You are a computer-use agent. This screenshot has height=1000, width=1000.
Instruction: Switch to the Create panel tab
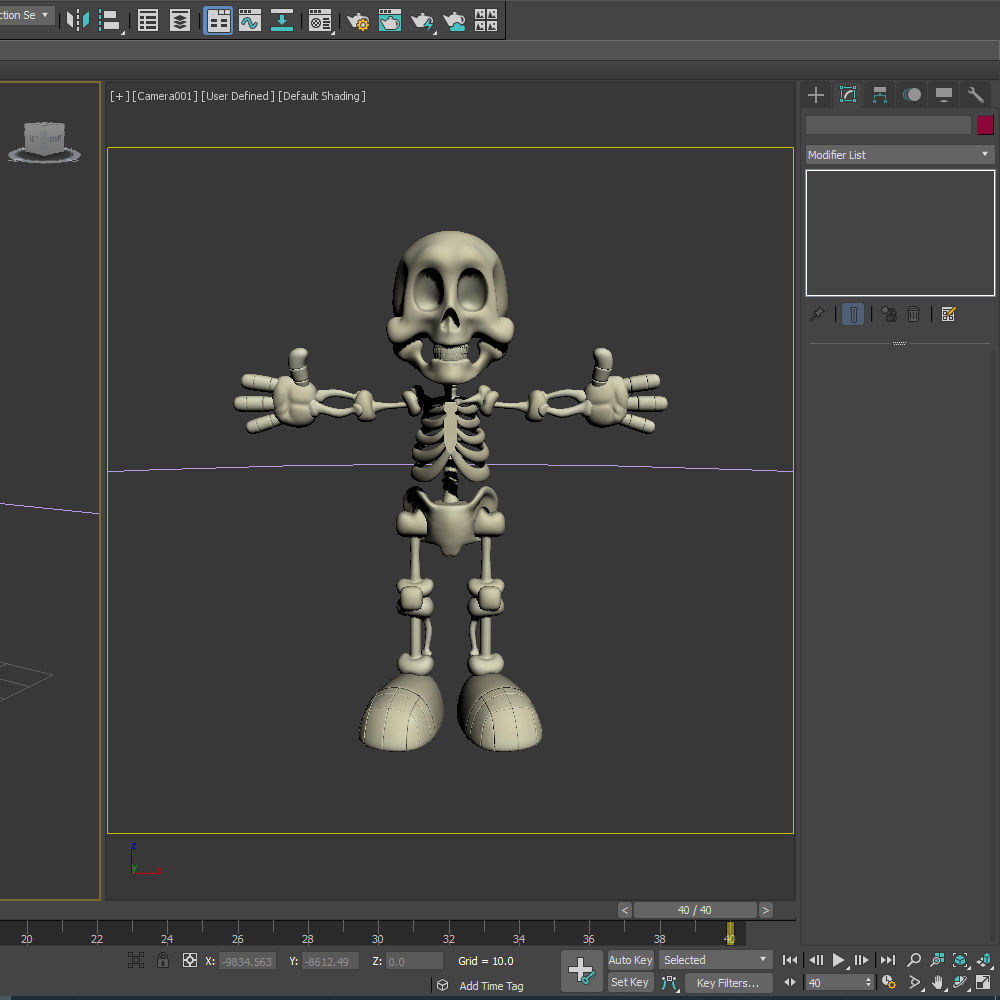click(816, 95)
